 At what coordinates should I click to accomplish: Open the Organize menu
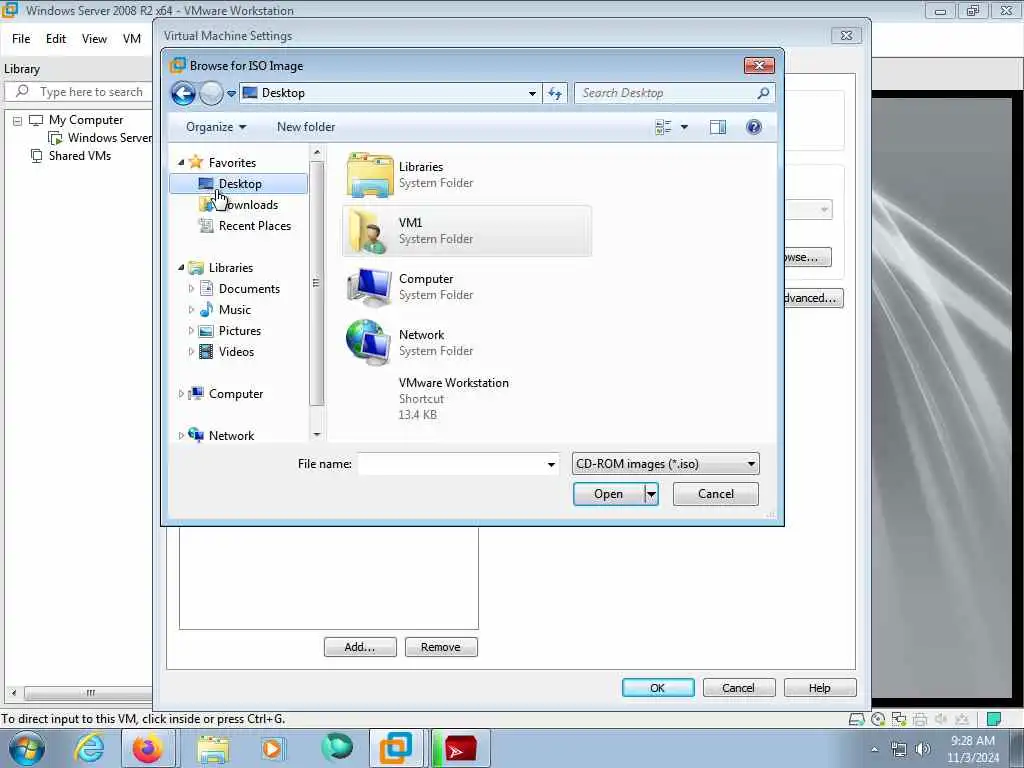coord(216,127)
